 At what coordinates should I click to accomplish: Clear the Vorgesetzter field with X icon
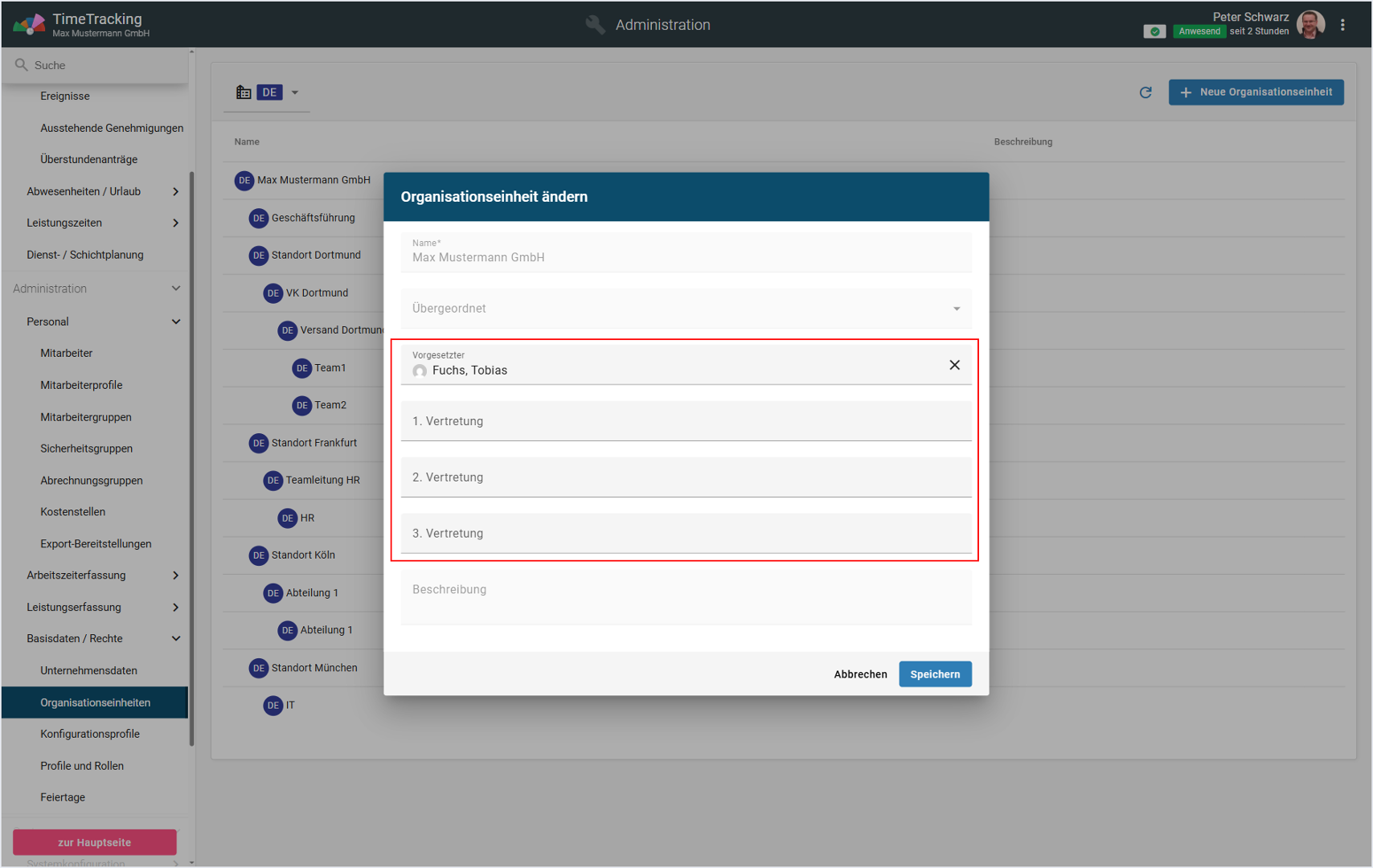pyautogui.click(x=954, y=365)
